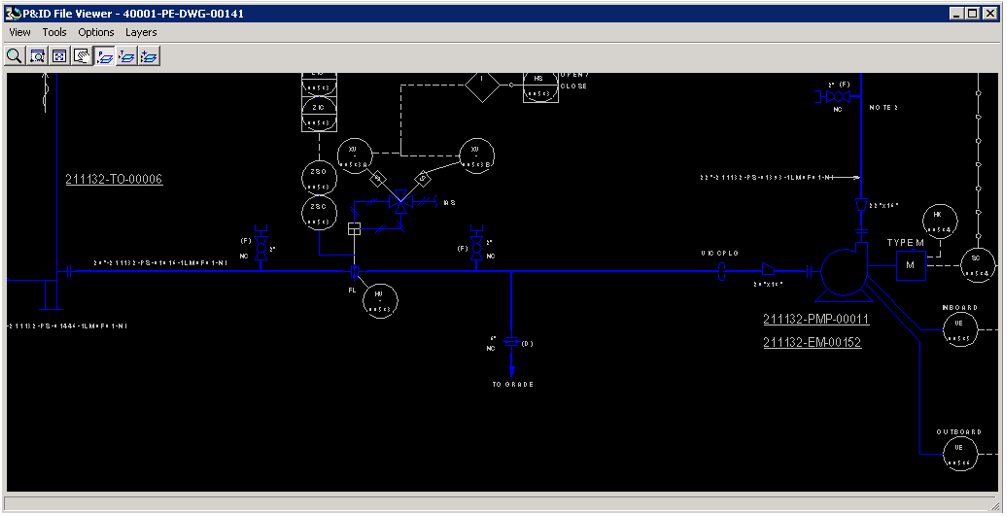Click the fit-to-screen toolbar icon
This screenshot has height=517, width=1007.
coord(59,56)
